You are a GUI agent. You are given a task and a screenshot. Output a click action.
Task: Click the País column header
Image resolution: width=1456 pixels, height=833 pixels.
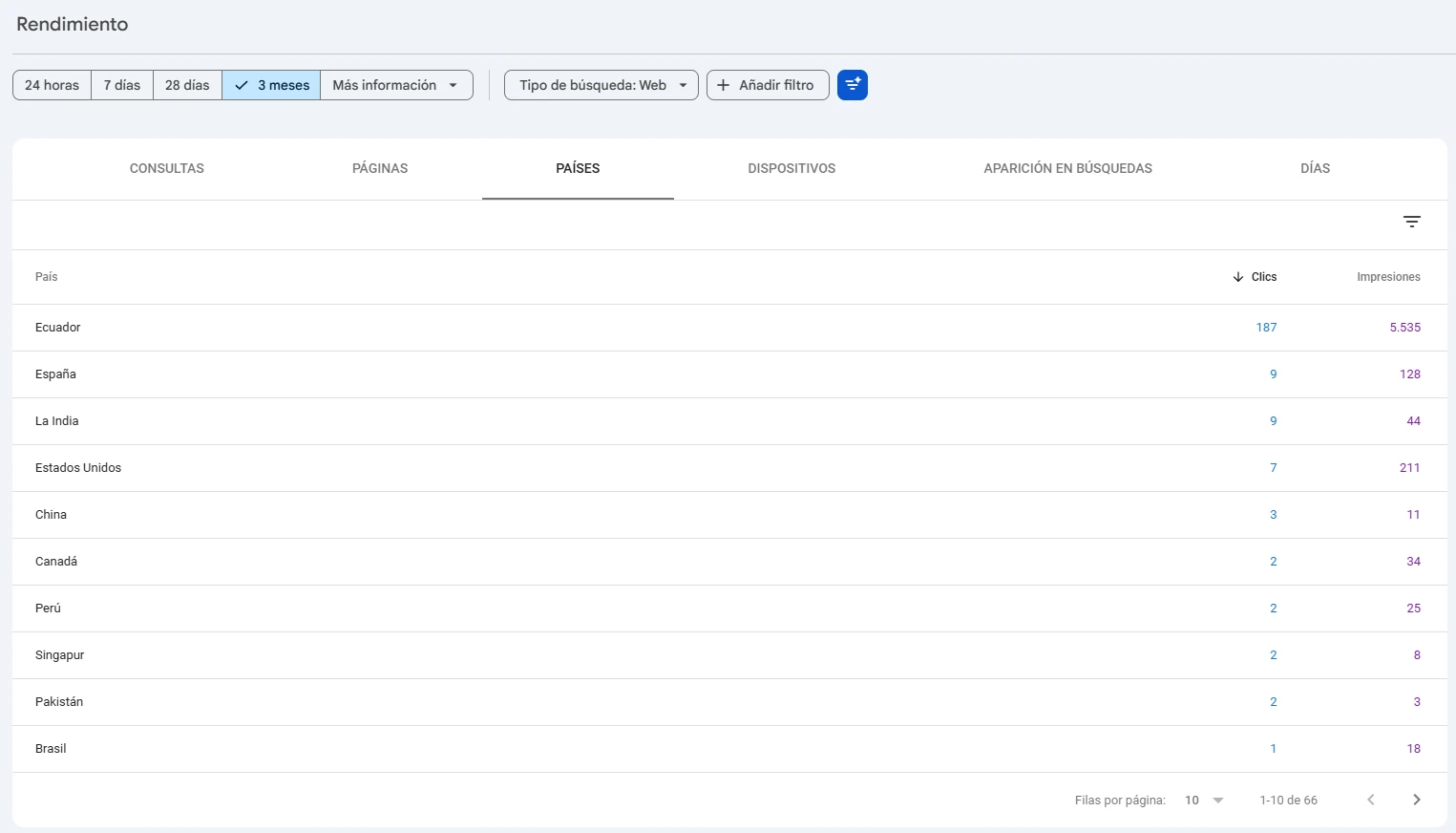46,277
